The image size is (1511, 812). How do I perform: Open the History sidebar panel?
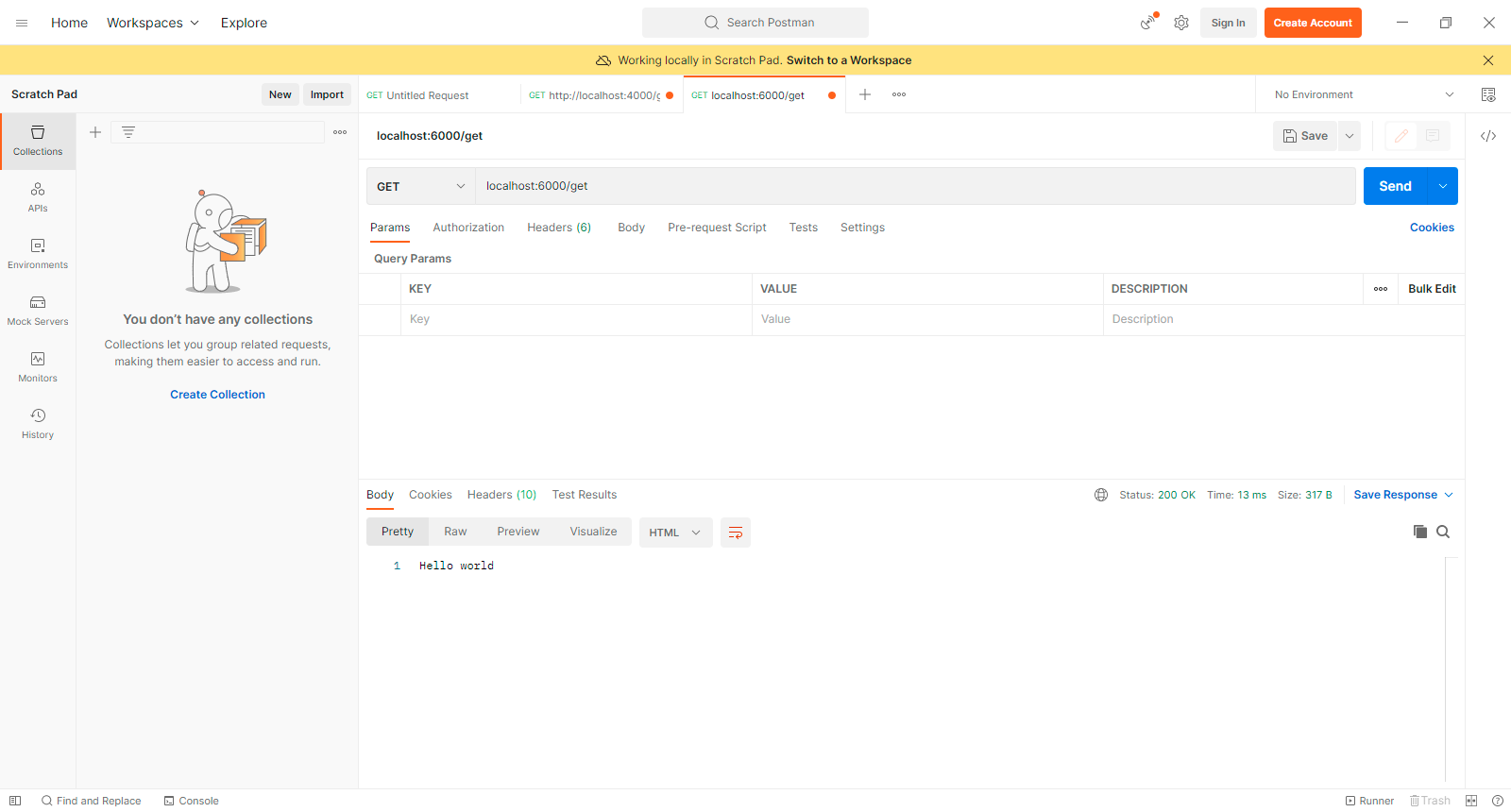[38, 424]
